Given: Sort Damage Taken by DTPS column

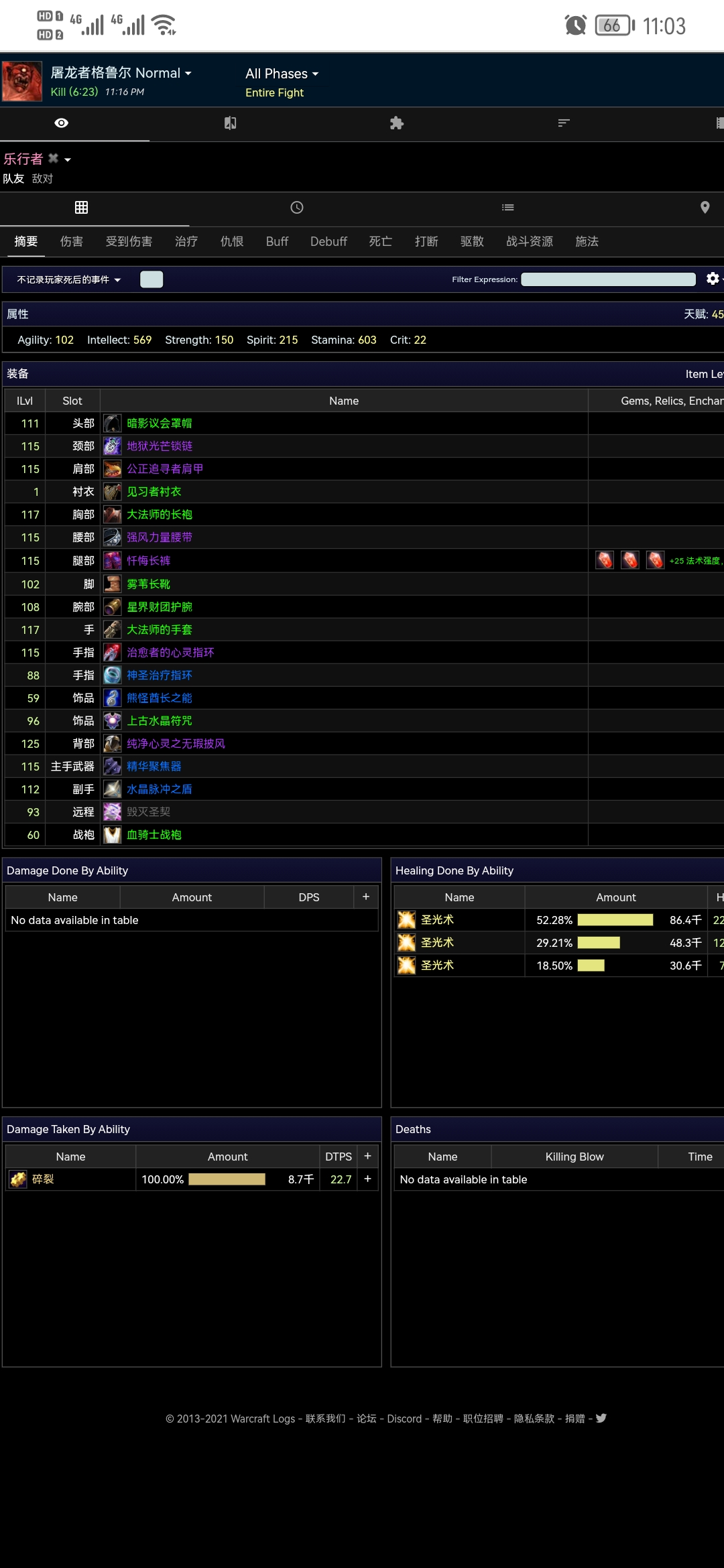Looking at the screenshot, I should tap(339, 1157).
